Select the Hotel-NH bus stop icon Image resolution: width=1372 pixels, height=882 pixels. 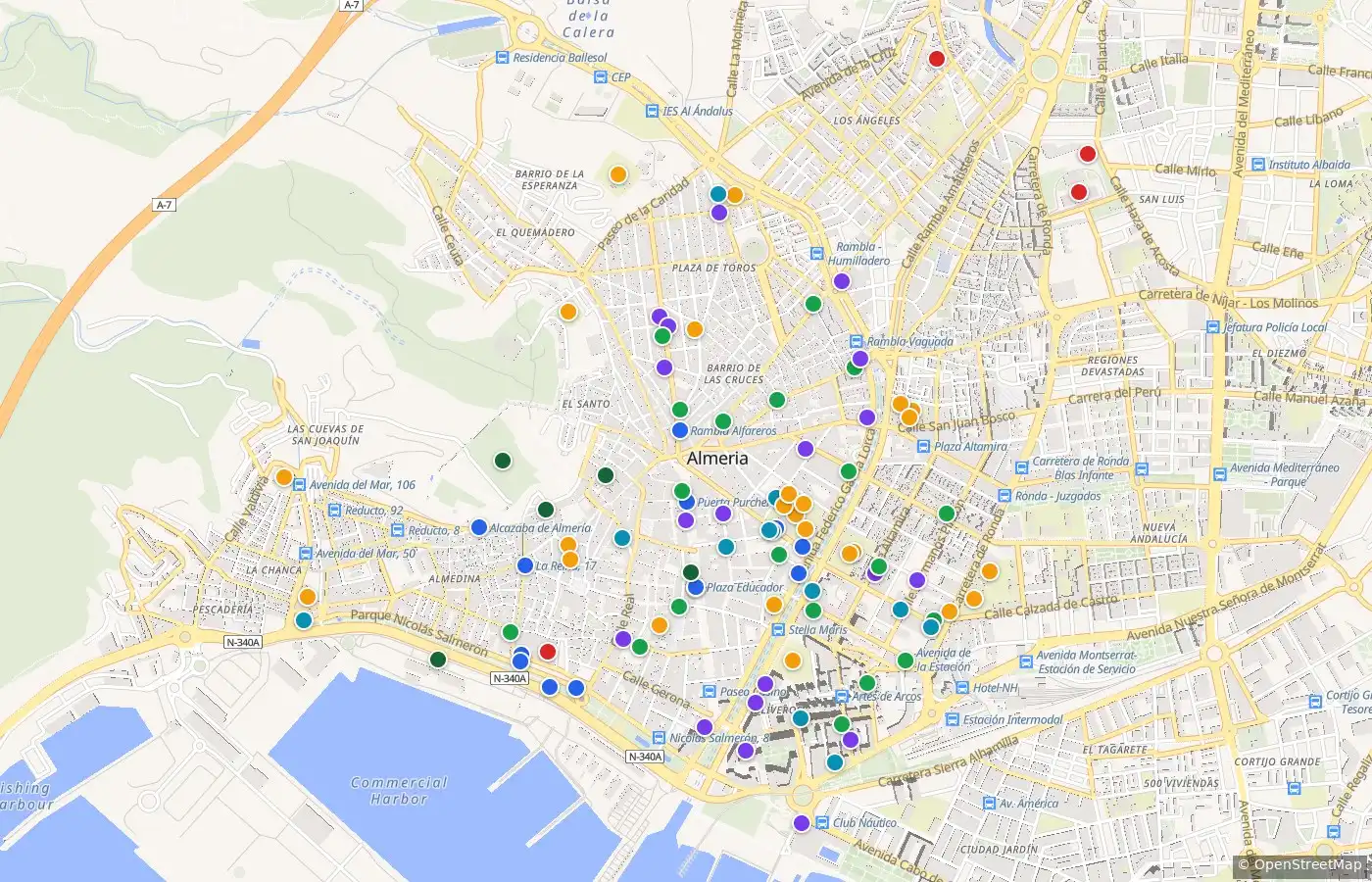[962, 688]
